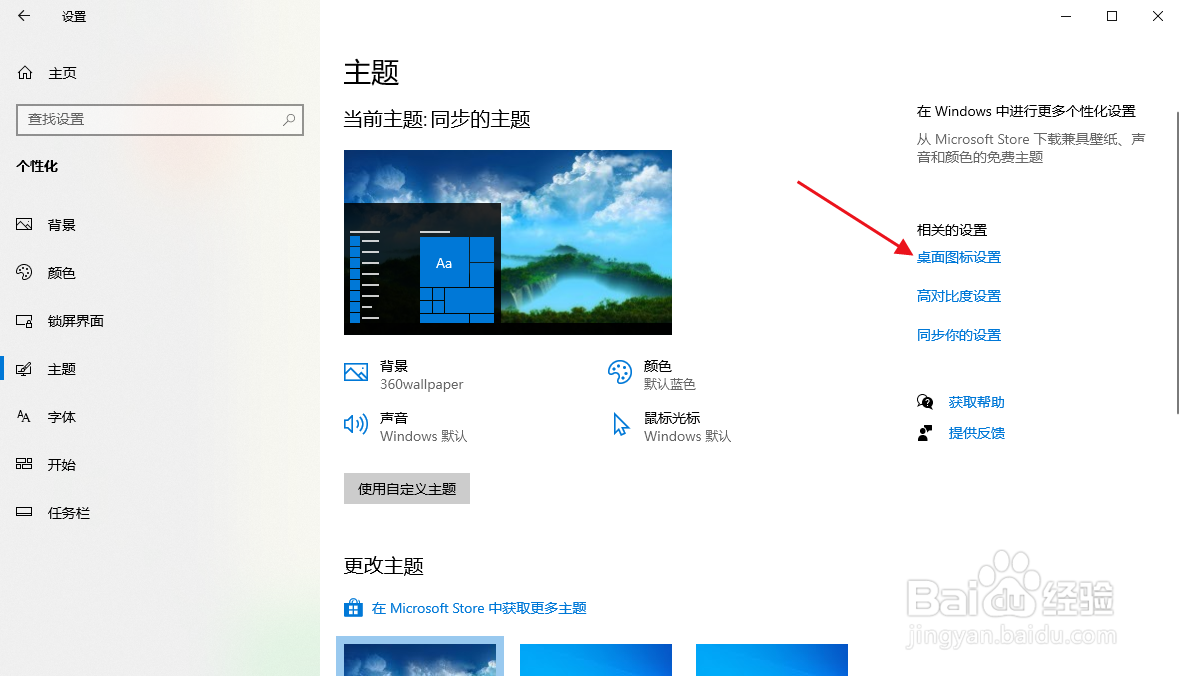Click the 开始 sidebar tiles icon
This screenshot has height=676, width=1181.
[x=24, y=464]
